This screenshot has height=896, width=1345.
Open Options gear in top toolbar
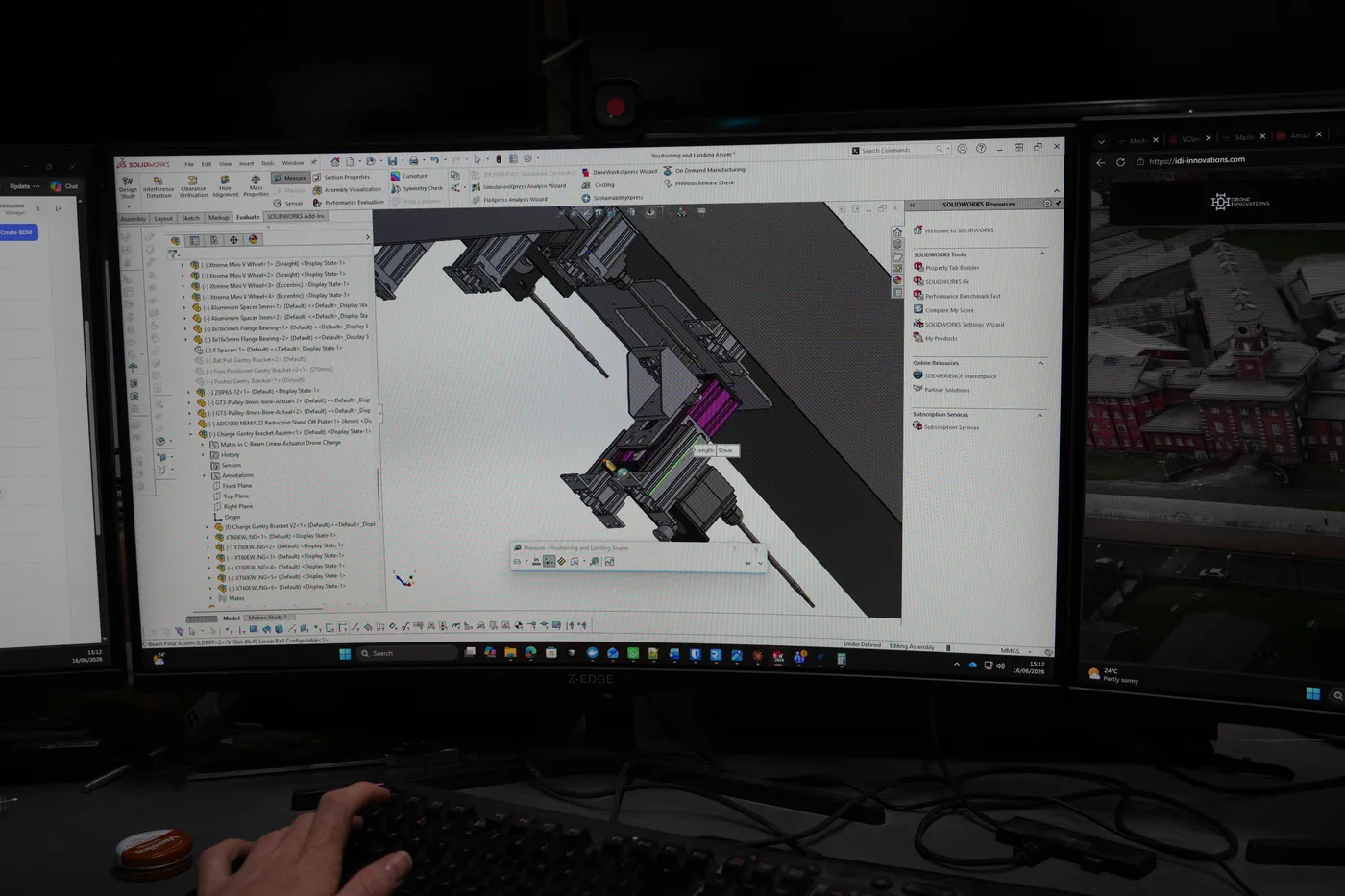[x=526, y=158]
